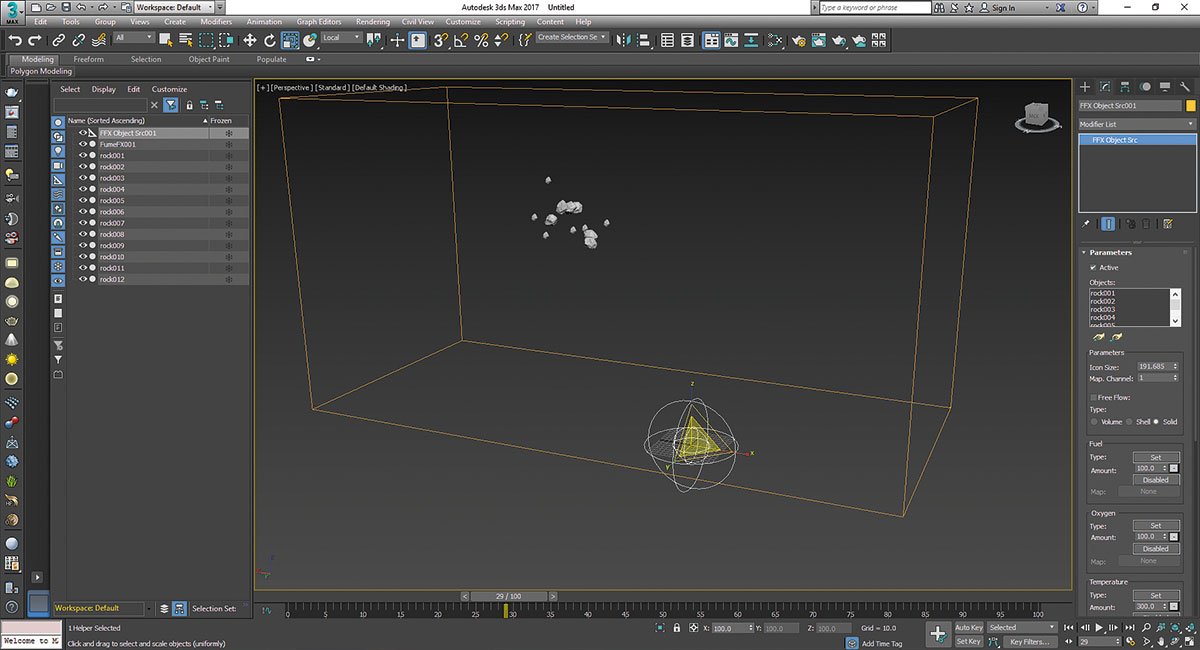The width and height of the screenshot is (1200, 650).
Task: Open the Workspace: Default dropdown in title bar
Action: pos(173,7)
